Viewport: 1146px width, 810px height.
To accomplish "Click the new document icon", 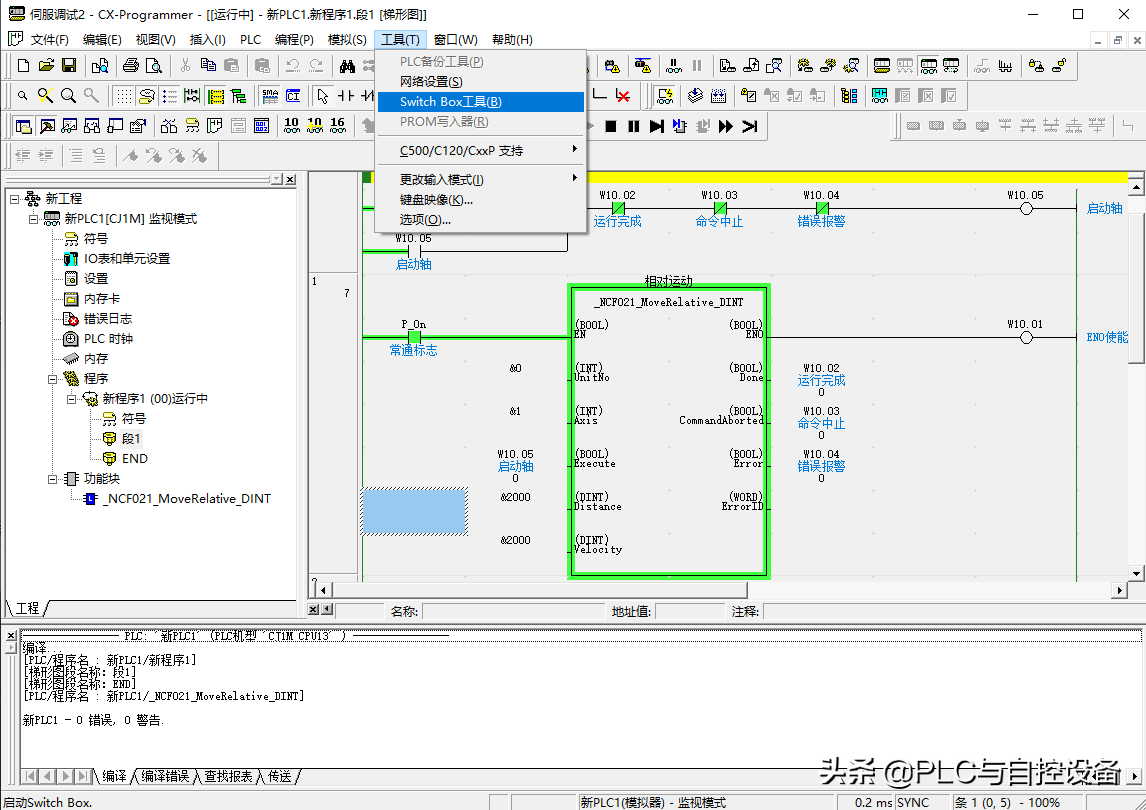I will pos(23,66).
